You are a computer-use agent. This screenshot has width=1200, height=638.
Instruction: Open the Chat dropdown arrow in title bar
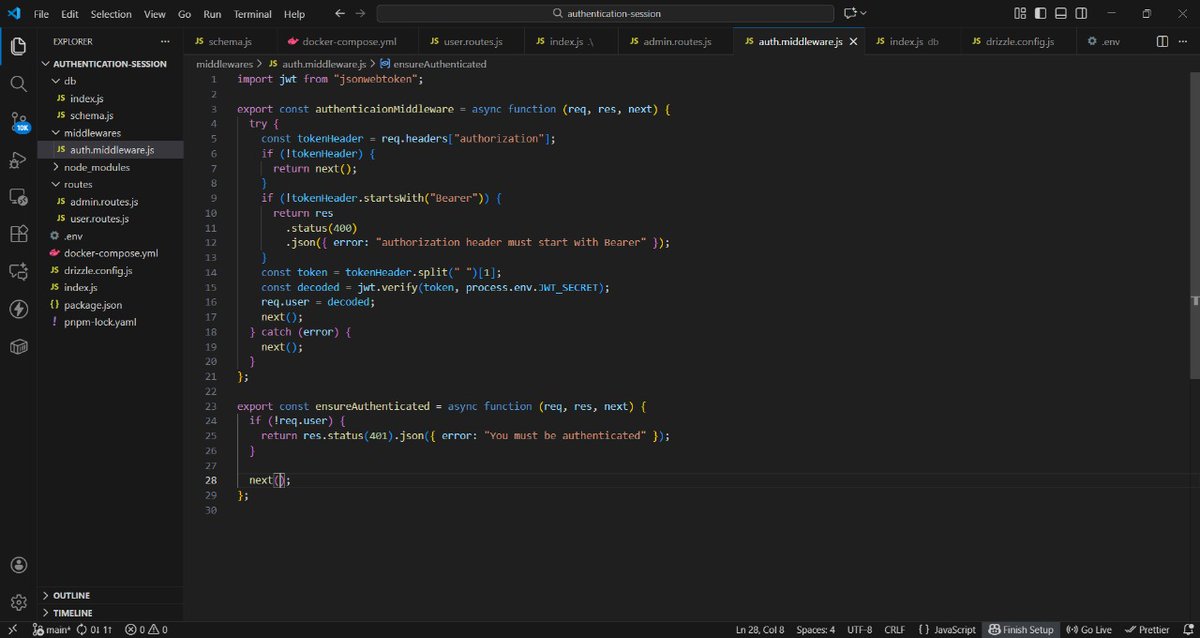[864, 14]
